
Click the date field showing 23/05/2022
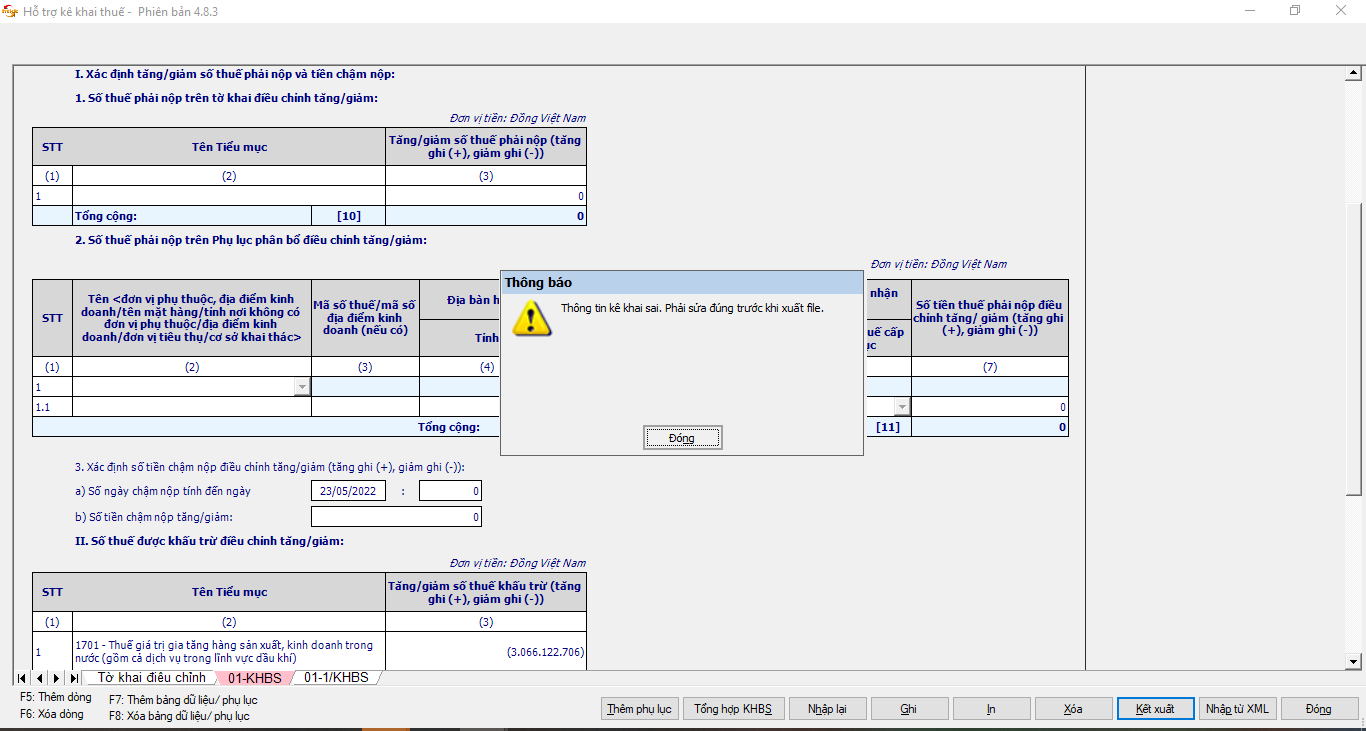349,491
